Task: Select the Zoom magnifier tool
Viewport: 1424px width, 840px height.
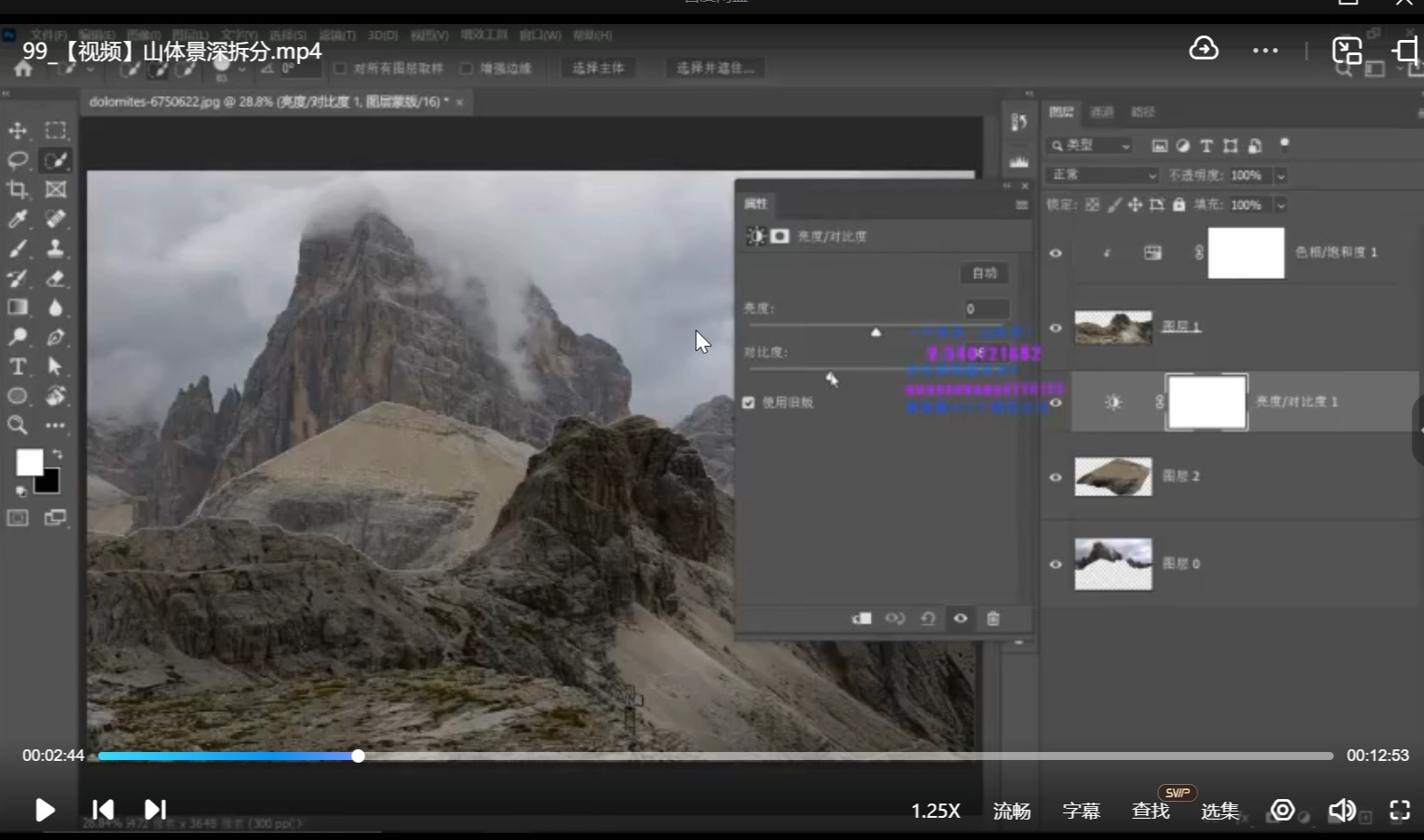Action: click(x=18, y=425)
